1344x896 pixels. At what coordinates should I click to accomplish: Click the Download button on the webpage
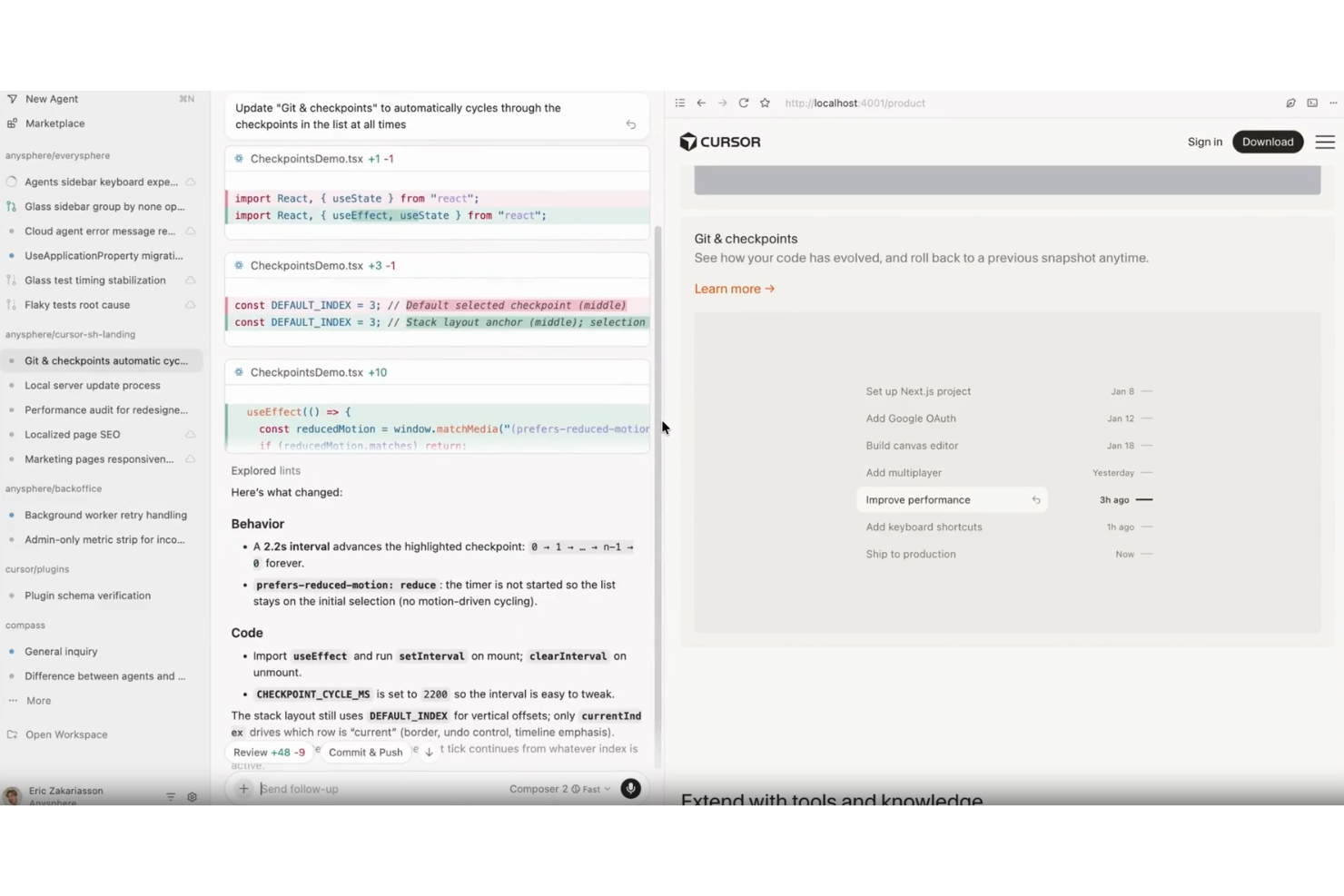pyautogui.click(x=1268, y=142)
